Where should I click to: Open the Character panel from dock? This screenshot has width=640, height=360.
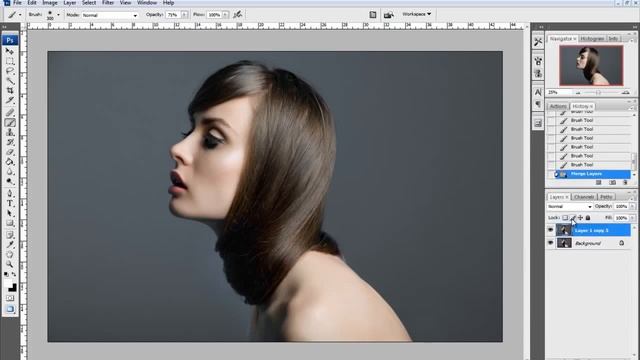(x=538, y=92)
